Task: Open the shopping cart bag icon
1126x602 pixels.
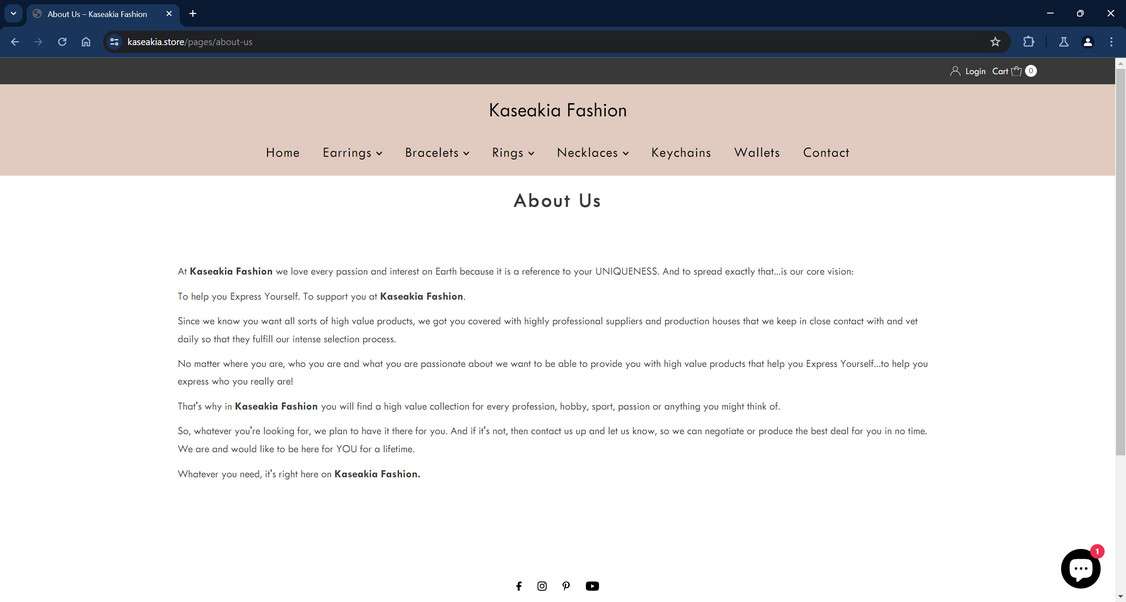Action: [x=1017, y=70]
